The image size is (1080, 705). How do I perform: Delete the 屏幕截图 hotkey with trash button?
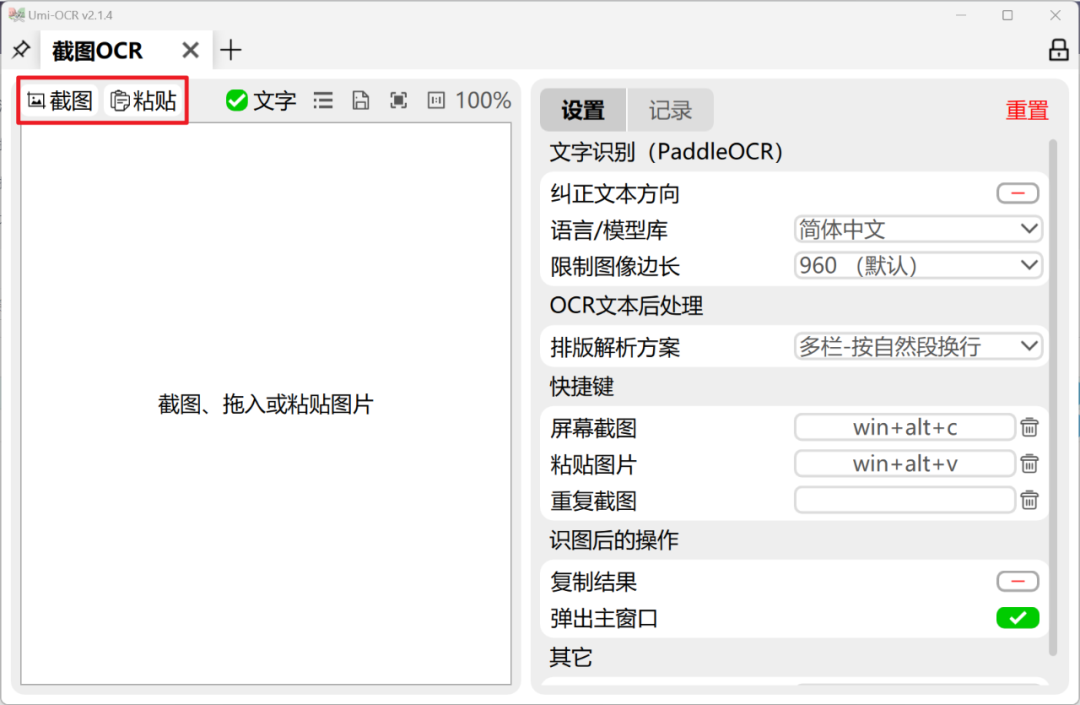(1029, 427)
